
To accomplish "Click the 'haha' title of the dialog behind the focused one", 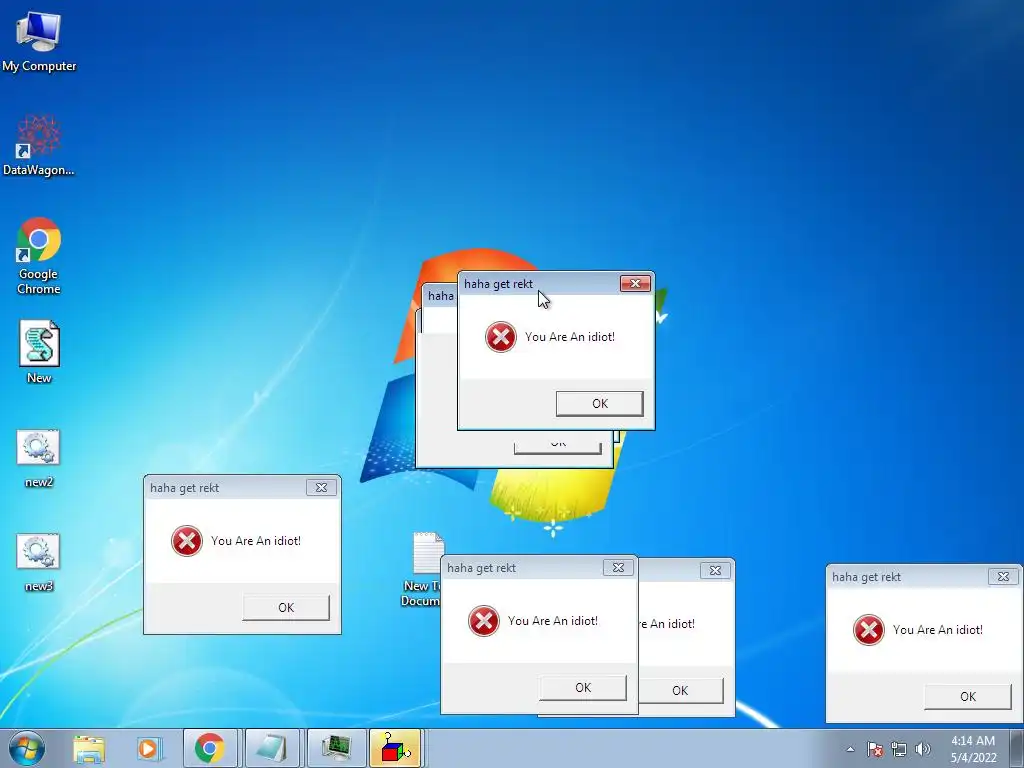I will click(x=441, y=296).
